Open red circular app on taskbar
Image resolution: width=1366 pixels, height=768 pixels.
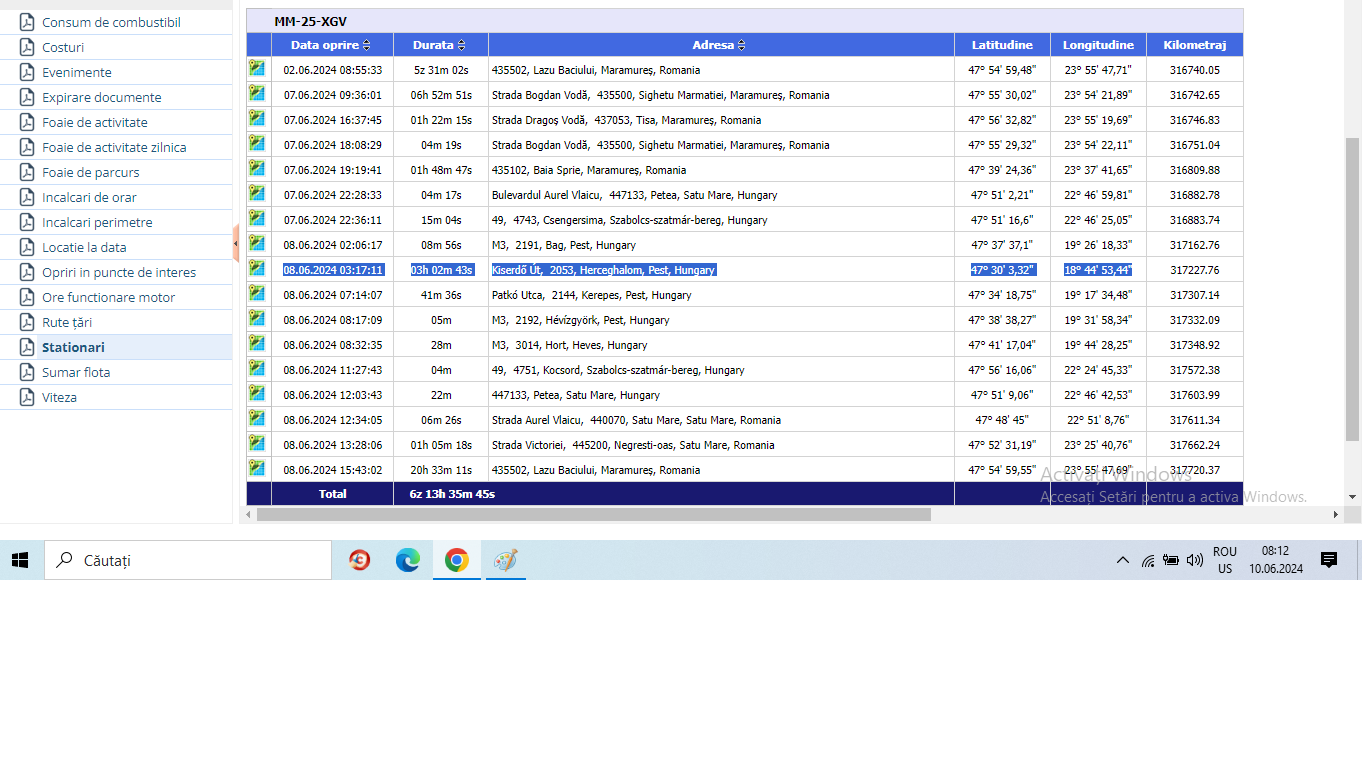pos(359,560)
